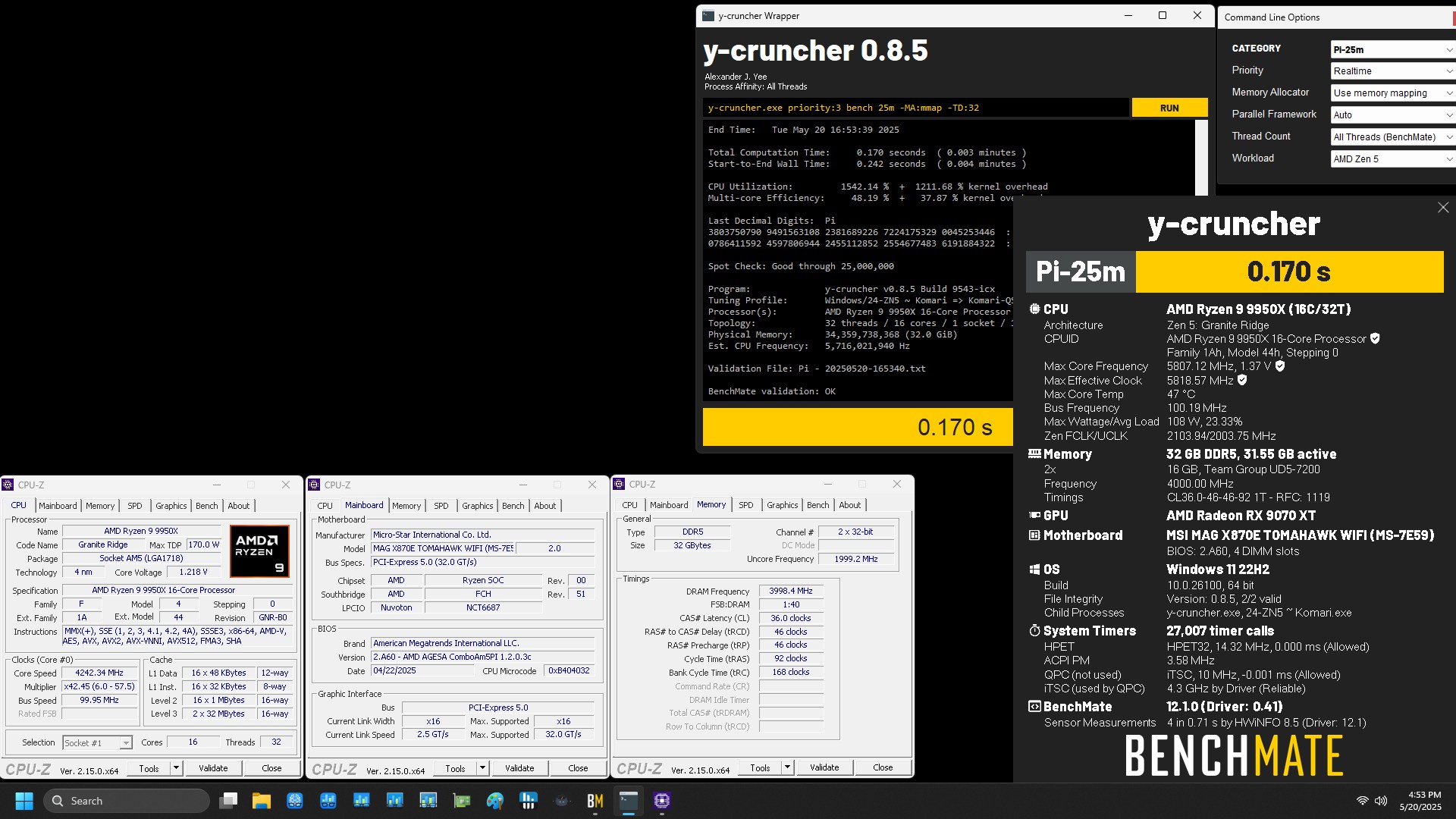Click the OS Windows logo in BenchMate panel
Viewport: 1456px width, 819px height.
point(1034,570)
